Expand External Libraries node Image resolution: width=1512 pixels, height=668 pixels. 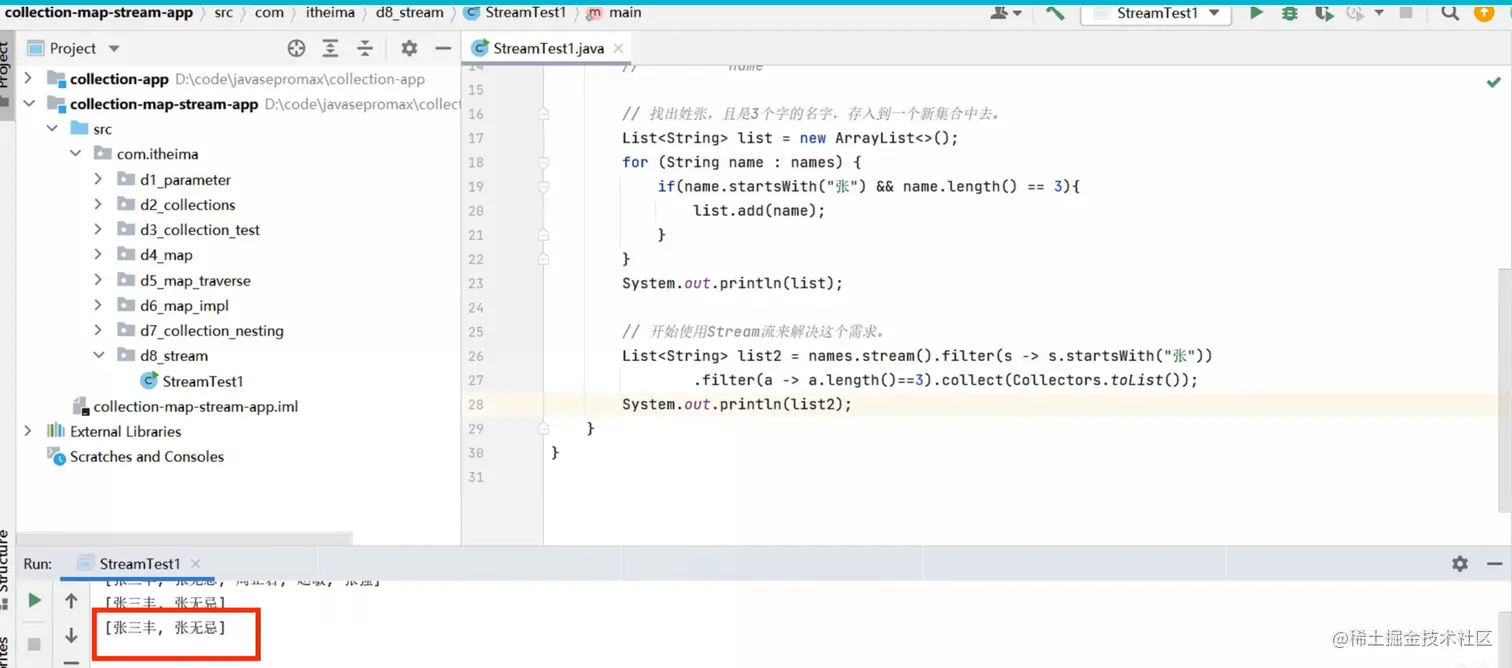28,431
